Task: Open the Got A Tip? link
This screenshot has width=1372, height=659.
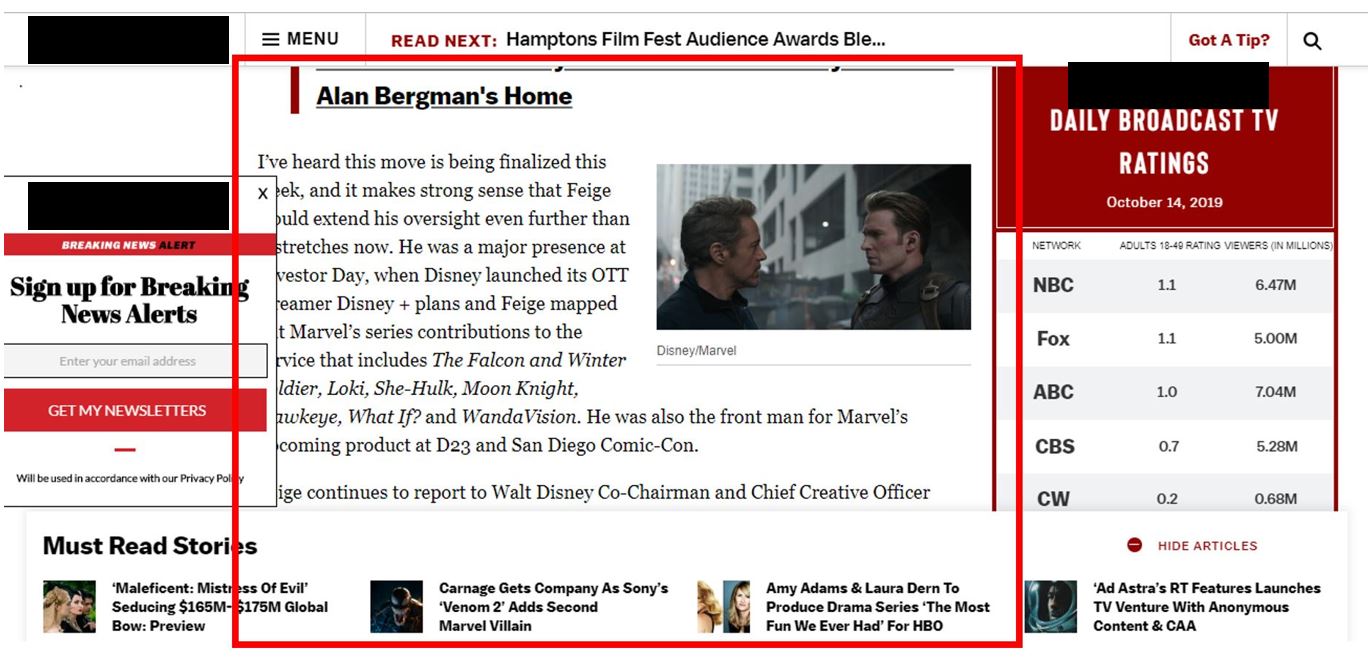Action: click(x=1228, y=40)
